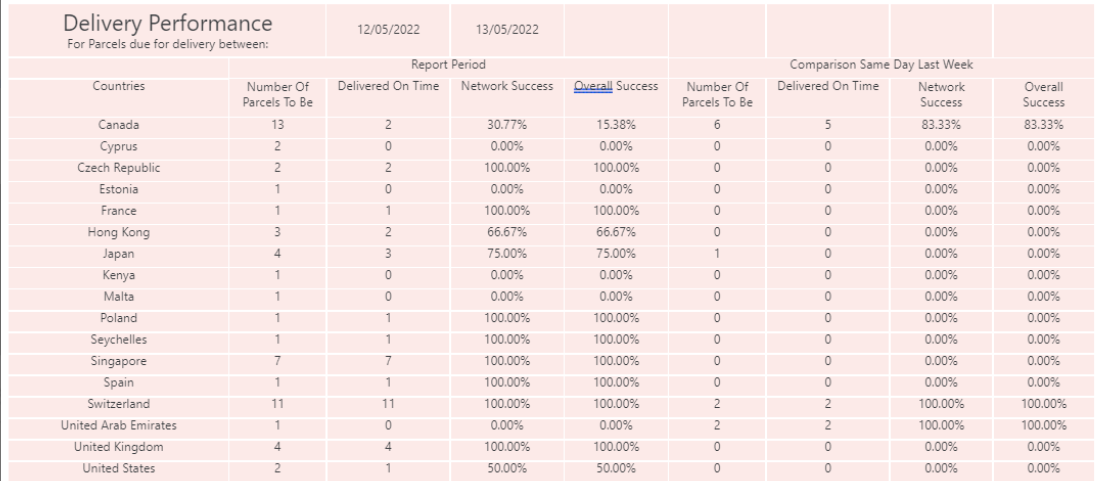Image resolution: width=1097 pixels, height=481 pixels.
Task: Select the Japan row label
Action: click(x=119, y=254)
